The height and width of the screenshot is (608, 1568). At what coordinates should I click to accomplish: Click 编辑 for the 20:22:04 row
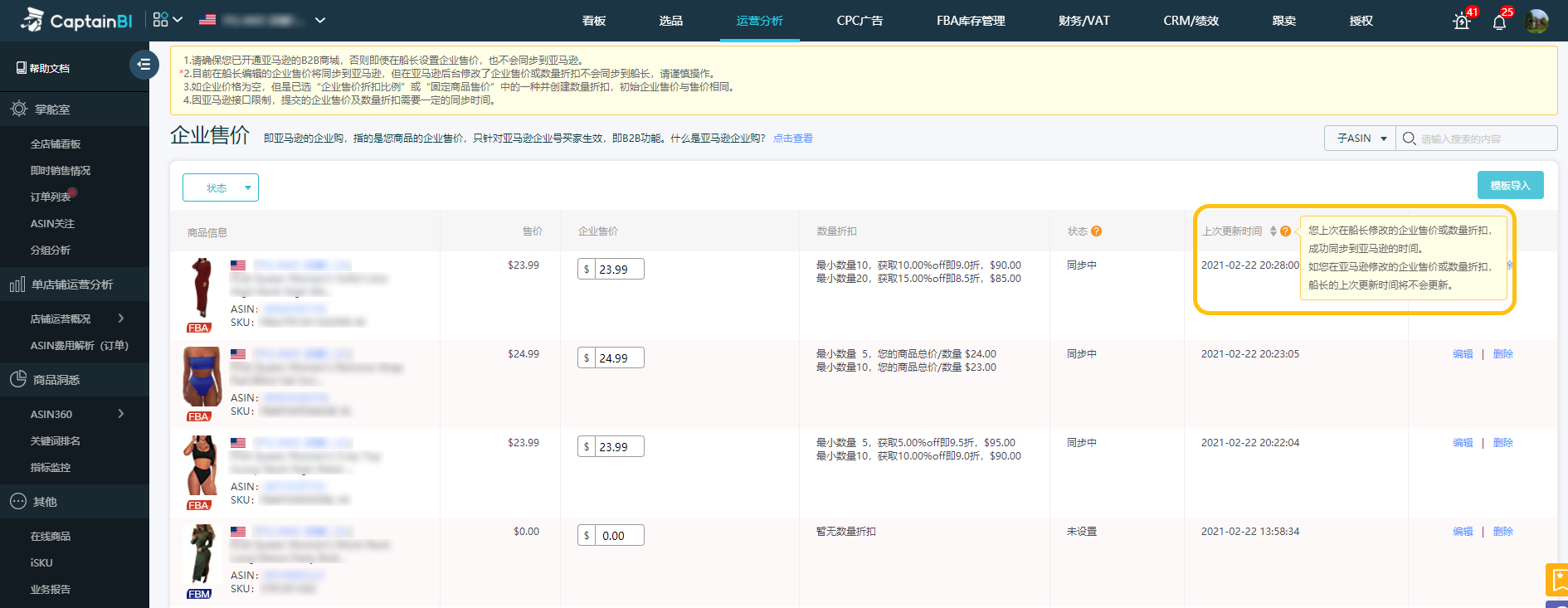point(1463,443)
